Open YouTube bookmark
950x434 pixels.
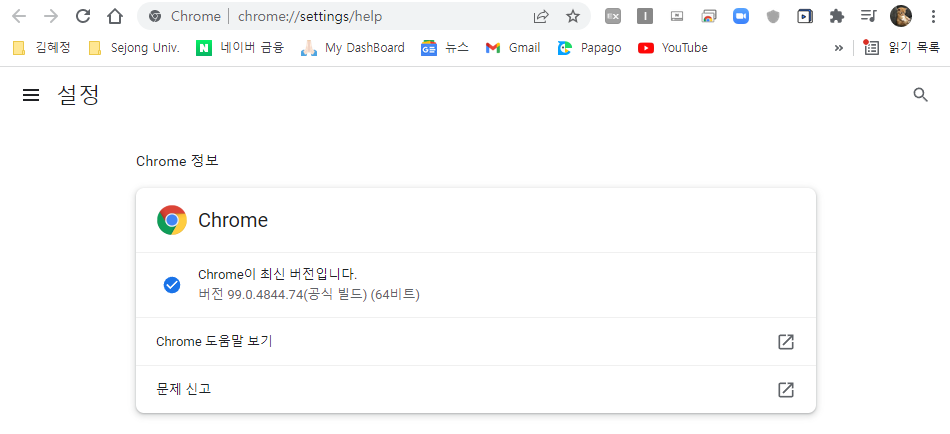point(673,48)
